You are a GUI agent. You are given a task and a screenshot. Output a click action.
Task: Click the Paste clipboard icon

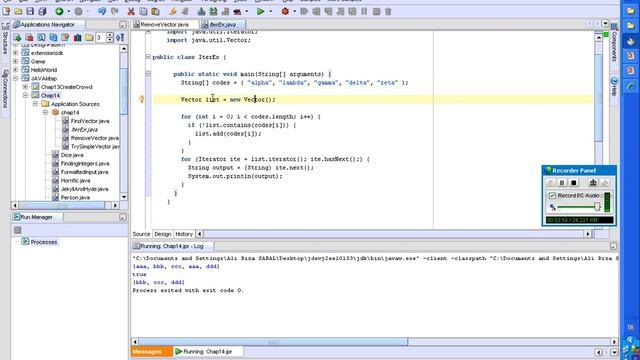[x=156, y=11]
